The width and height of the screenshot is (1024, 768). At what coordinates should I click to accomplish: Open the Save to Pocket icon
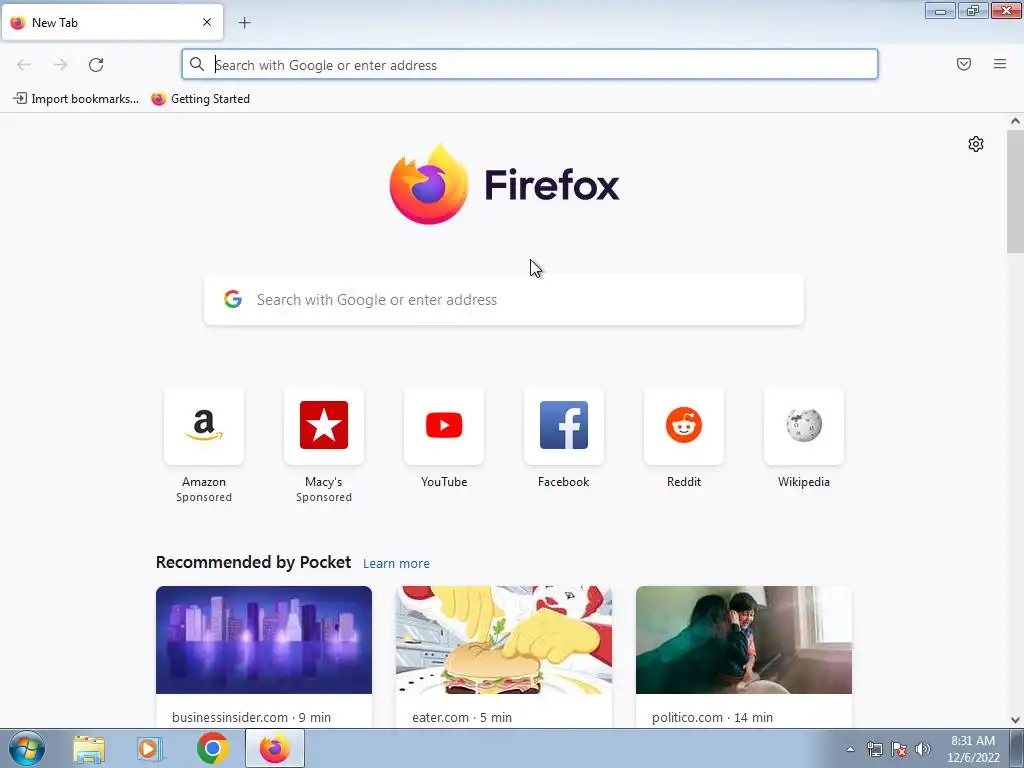[963, 64]
